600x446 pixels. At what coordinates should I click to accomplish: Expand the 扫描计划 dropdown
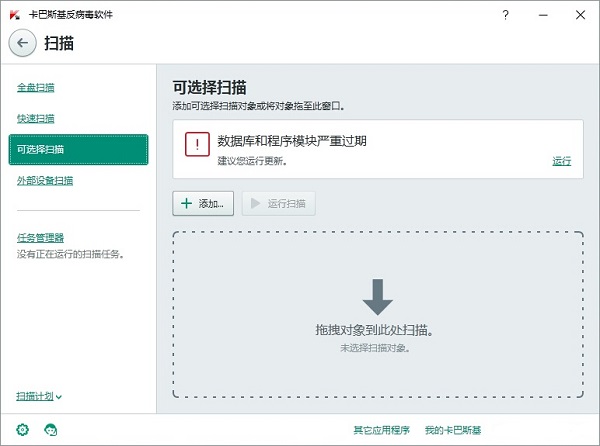39,396
